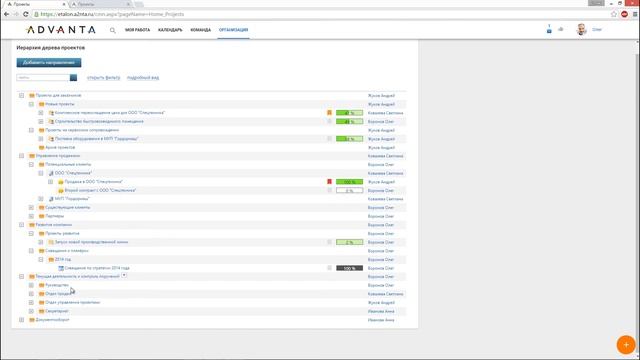Click red status flag on "Продажа в ООО" row
Image resolution: width=640 pixels, height=360 pixels.
pyautogui.click(x=329, y=182)
